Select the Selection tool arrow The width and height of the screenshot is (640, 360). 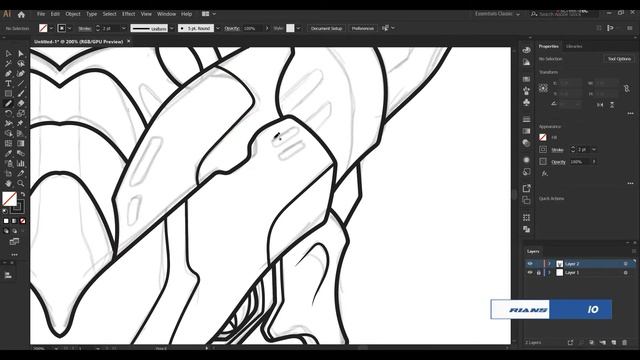click(x=8, y=53)
